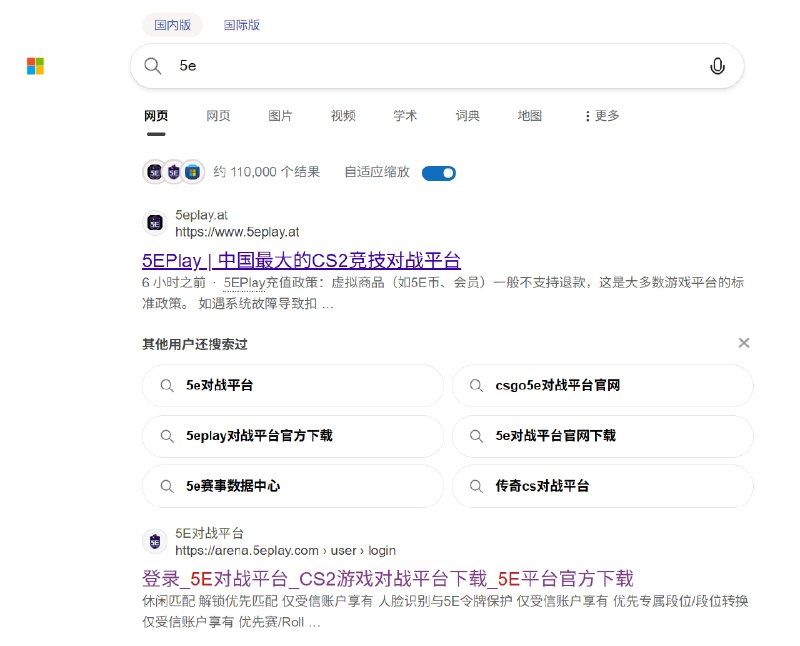This screenshot has width=800, height=646.
Task: Click the 休闲匹配 解锁优先匹配 snippet text
Action: click(445, 611)
